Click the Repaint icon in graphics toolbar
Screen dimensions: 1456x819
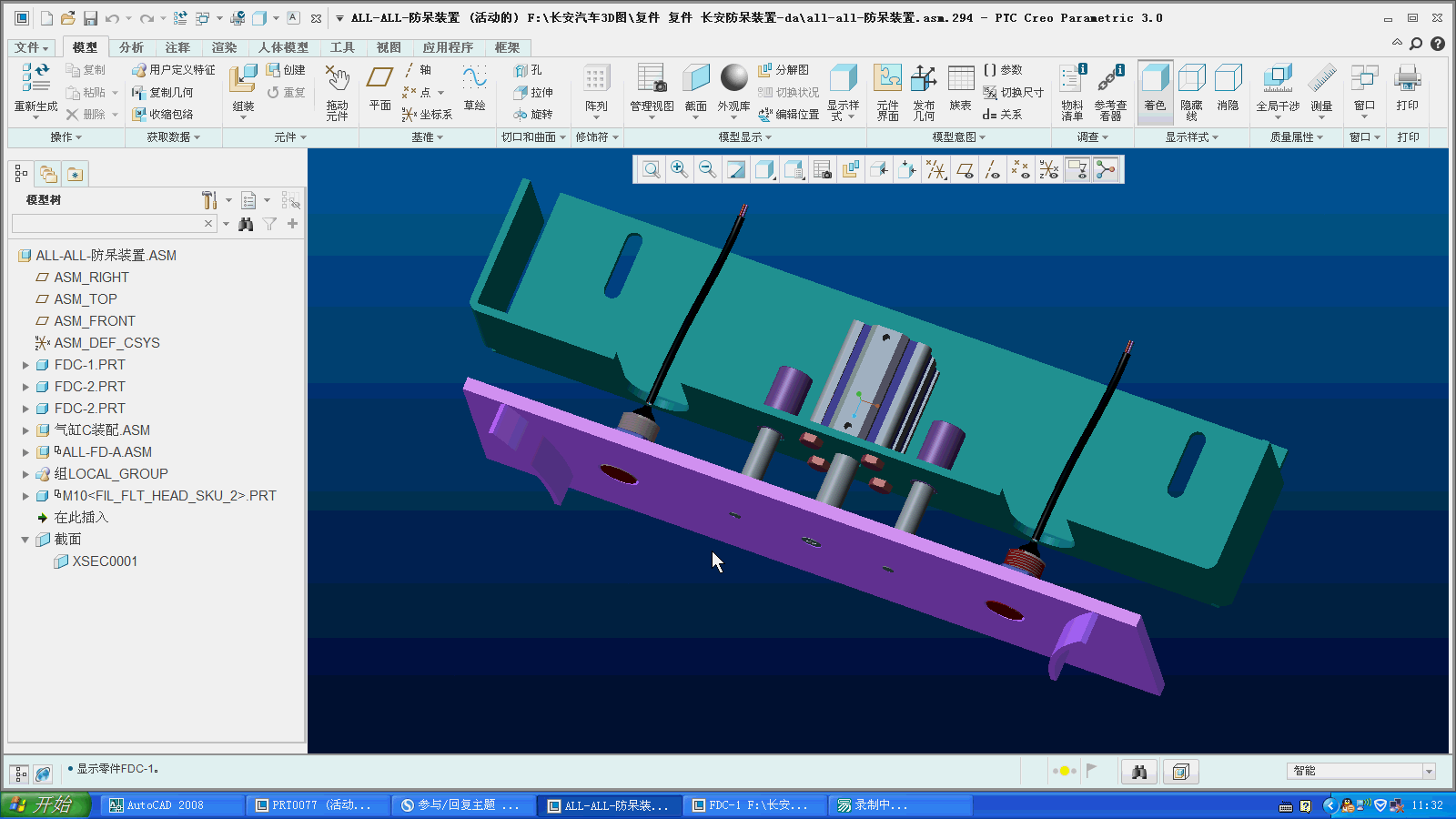pyautogui.click(x=736, y=169)
